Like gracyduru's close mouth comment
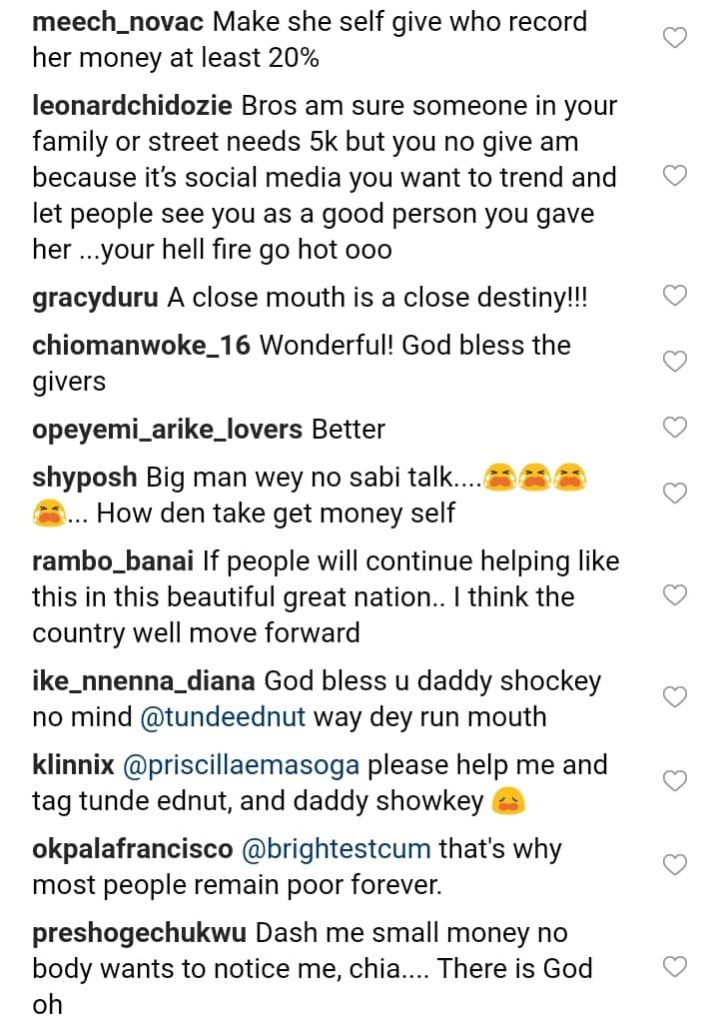This screenshot has width=719, height=1024. 675,295
